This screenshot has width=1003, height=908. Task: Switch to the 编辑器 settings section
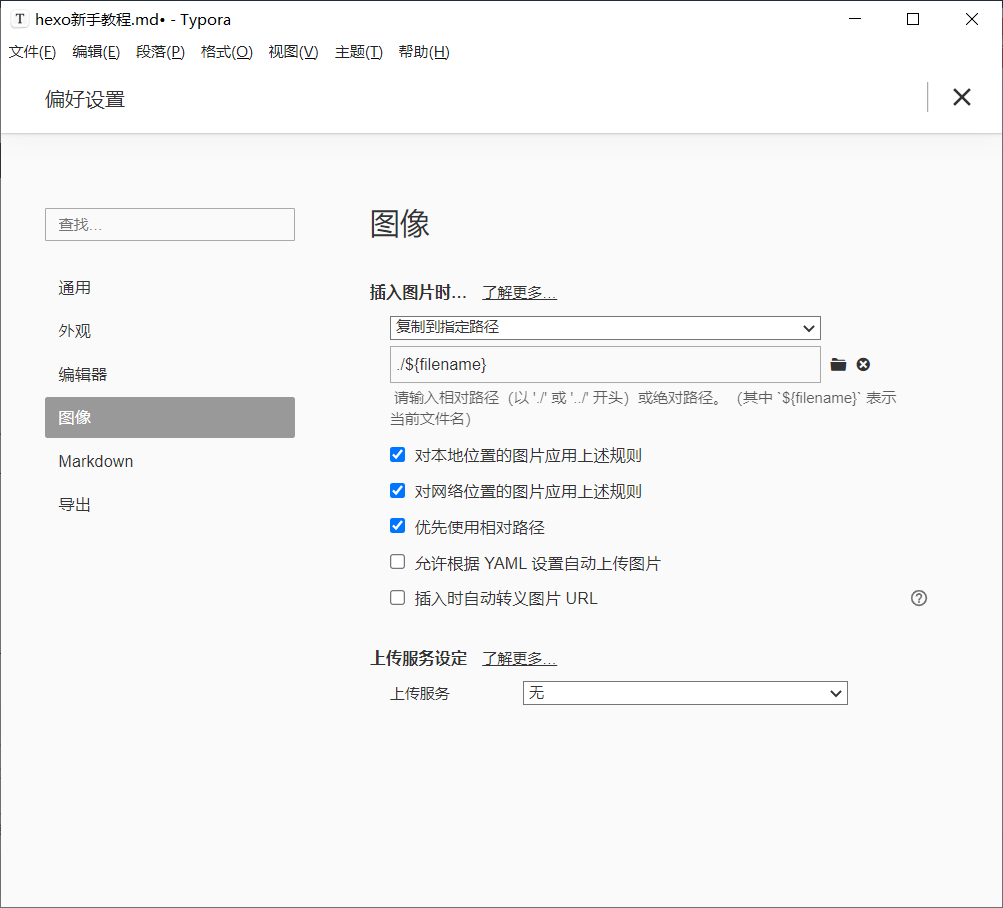(x=83, y=374)
